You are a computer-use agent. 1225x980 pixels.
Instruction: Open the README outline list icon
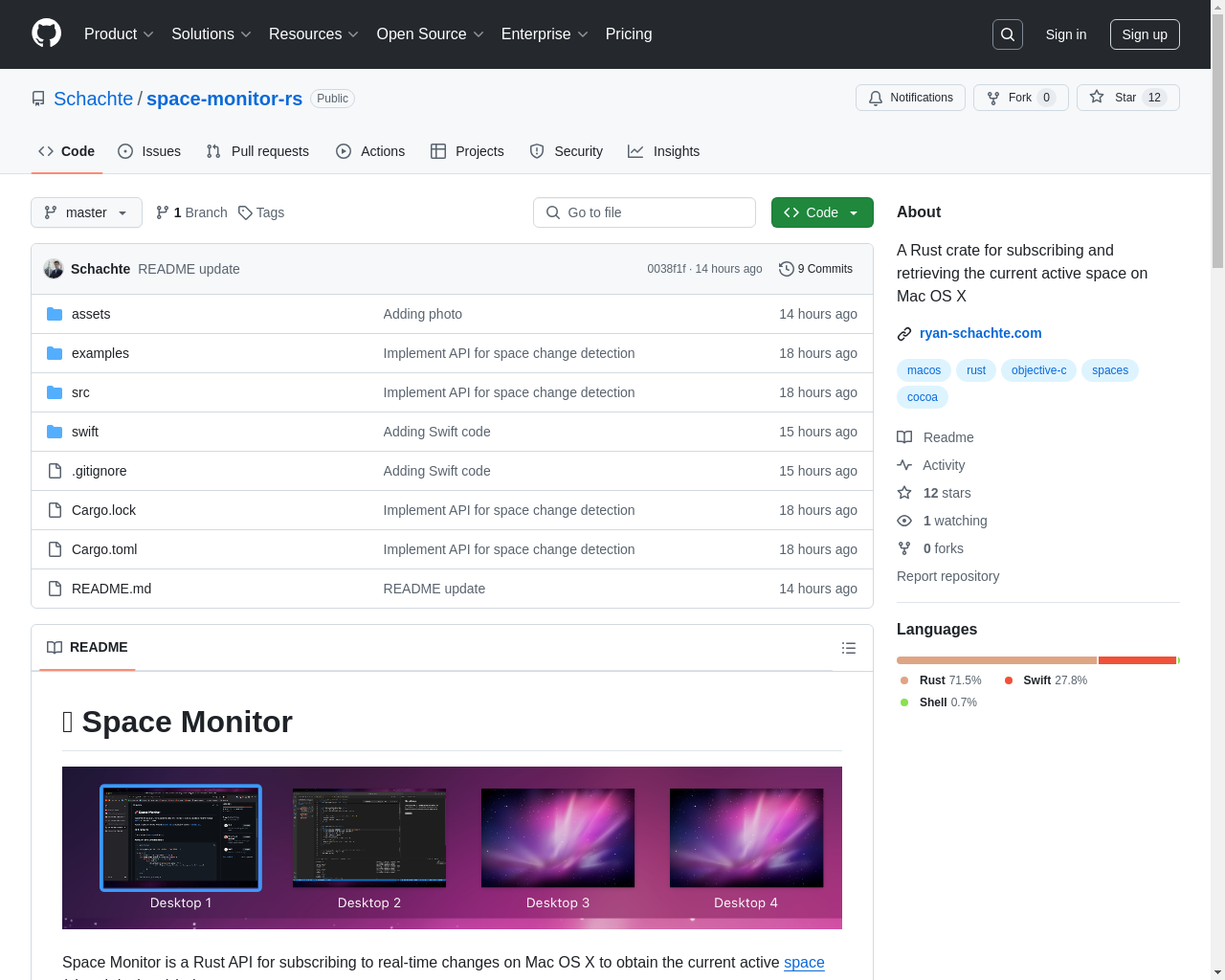[848, 648]
